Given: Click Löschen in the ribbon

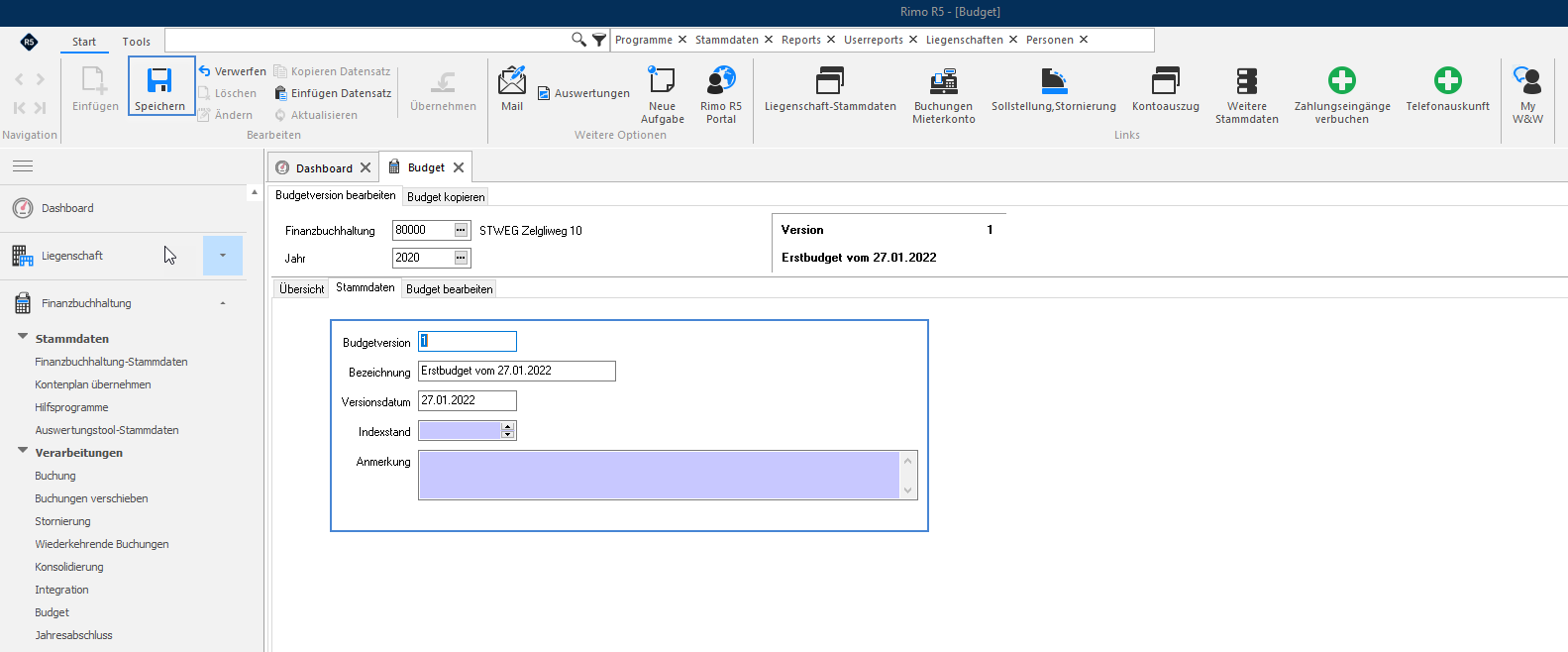Looking at the screenshot, I should pos(227,93).
